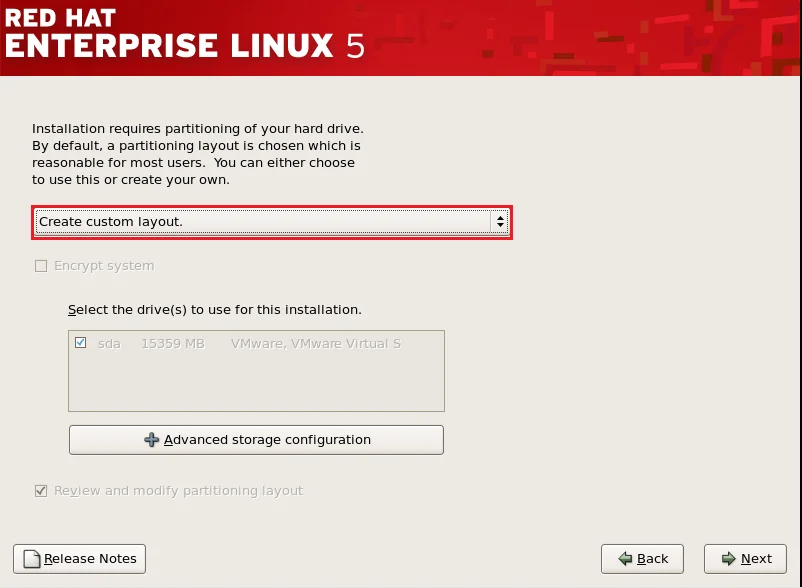Select the 15359 MB size text in the drive list

[172, 344]
